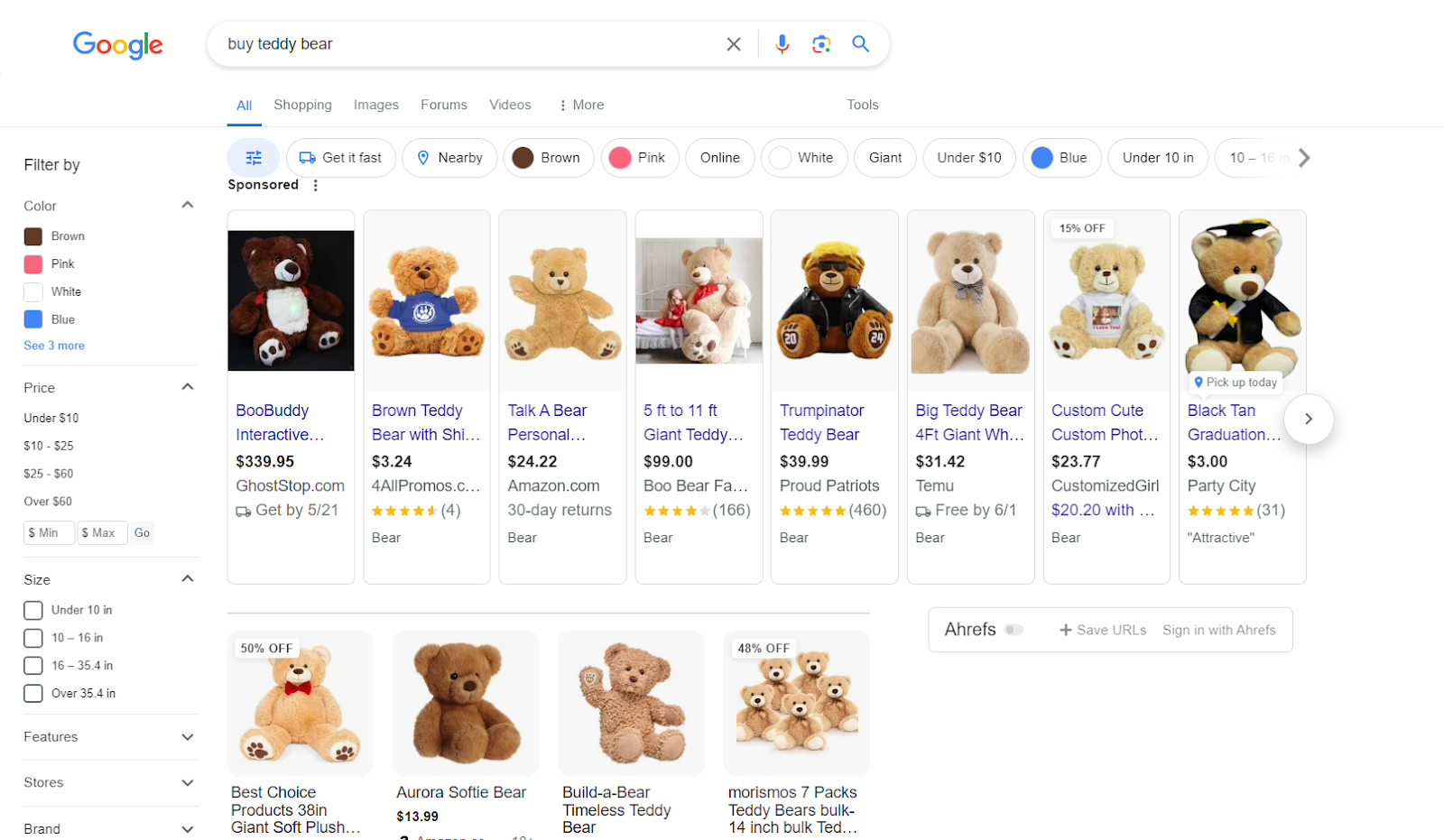Apply the Online filter chip
The height and width of the screenshot is (840, 1444).
(x=720, y=158)
